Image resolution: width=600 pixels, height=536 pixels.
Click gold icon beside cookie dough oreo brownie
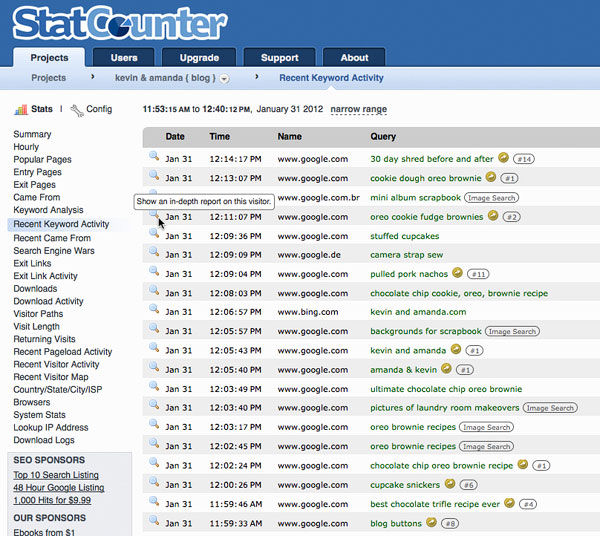[x=491, y=177]
